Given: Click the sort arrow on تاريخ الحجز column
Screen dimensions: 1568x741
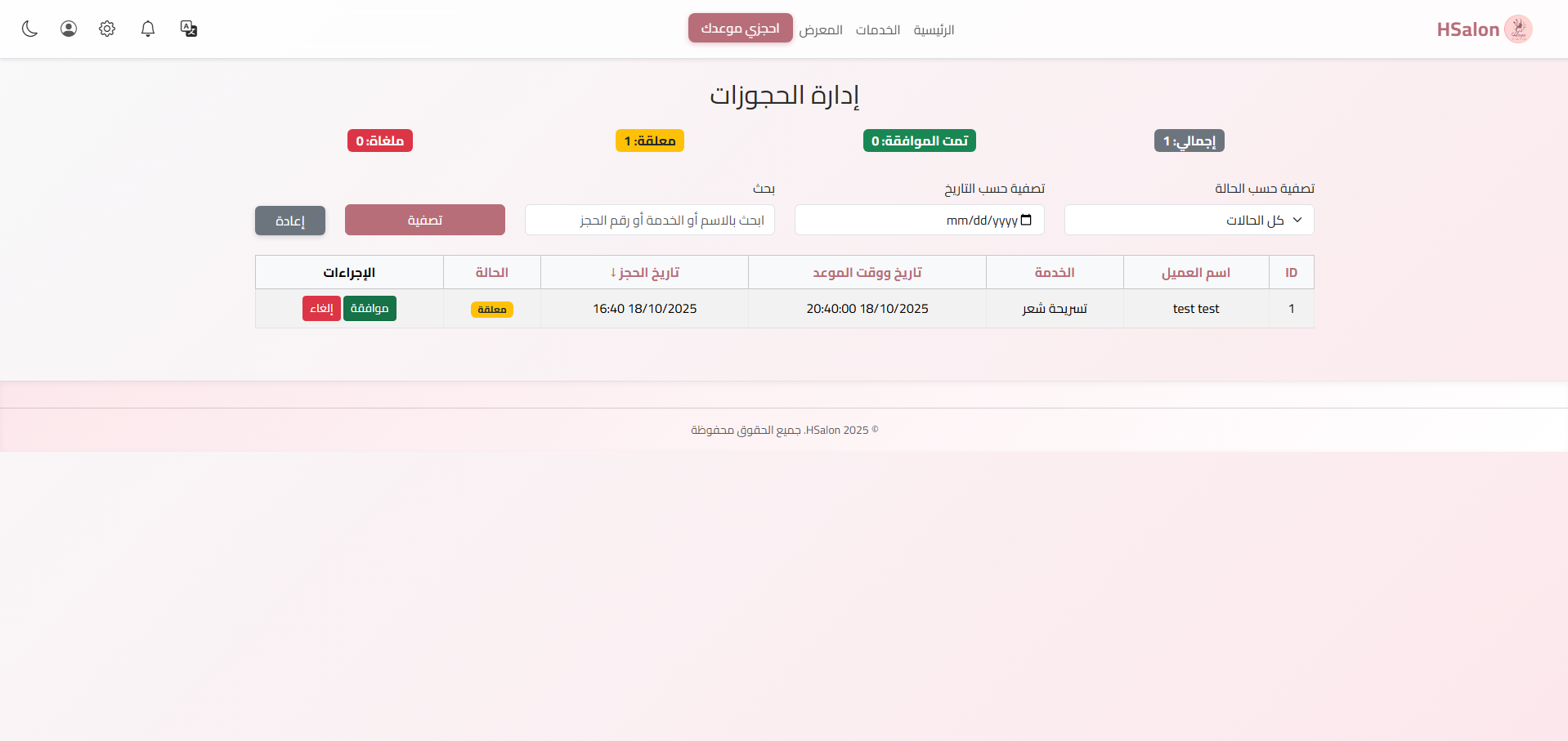Looking at the screenshot, I should pos(614,273).
